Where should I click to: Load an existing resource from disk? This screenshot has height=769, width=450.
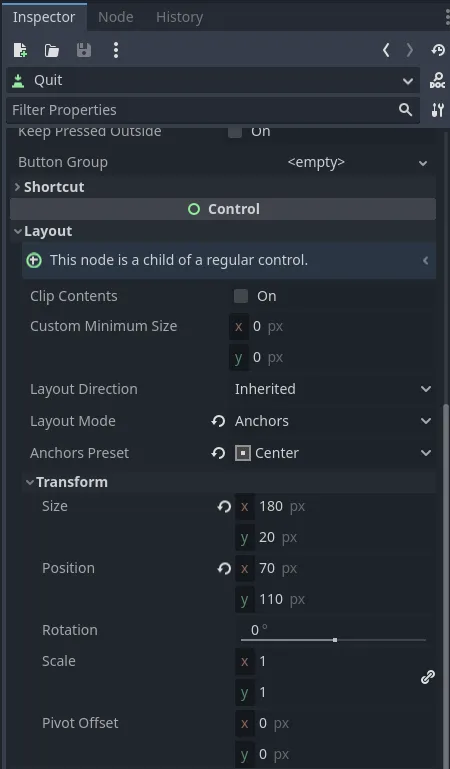click(x=51, y=50)
